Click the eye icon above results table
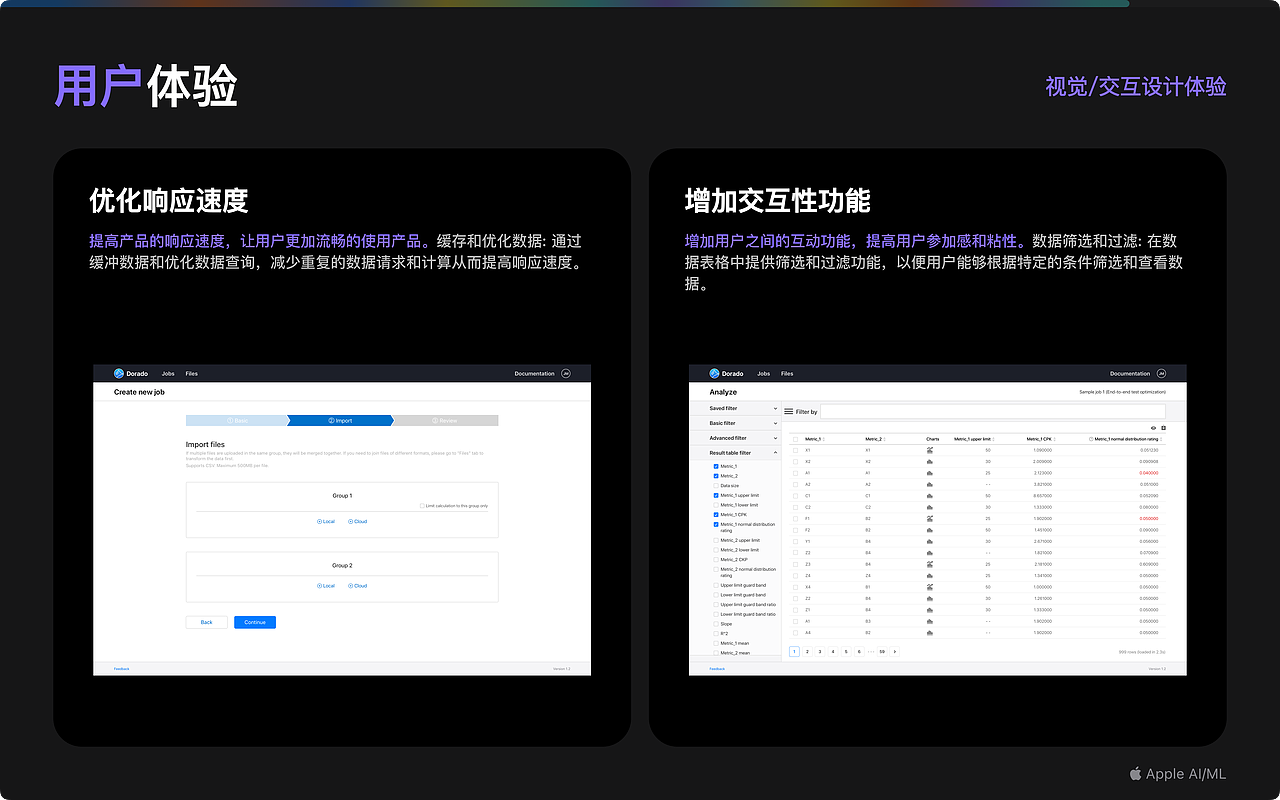The width and height of the screenshot is (1280, 800). pyautogui.click(x=1153, y=428)
